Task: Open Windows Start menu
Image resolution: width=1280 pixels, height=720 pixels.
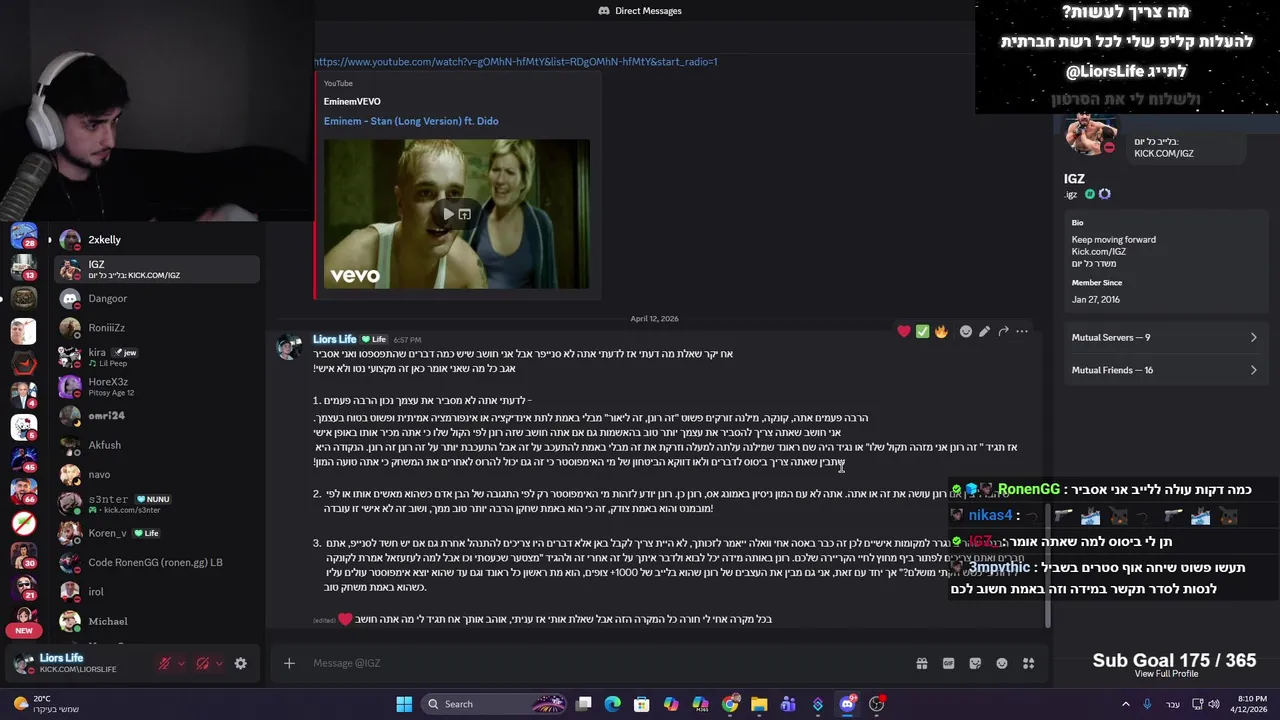Action: click(x=404, y=704)
